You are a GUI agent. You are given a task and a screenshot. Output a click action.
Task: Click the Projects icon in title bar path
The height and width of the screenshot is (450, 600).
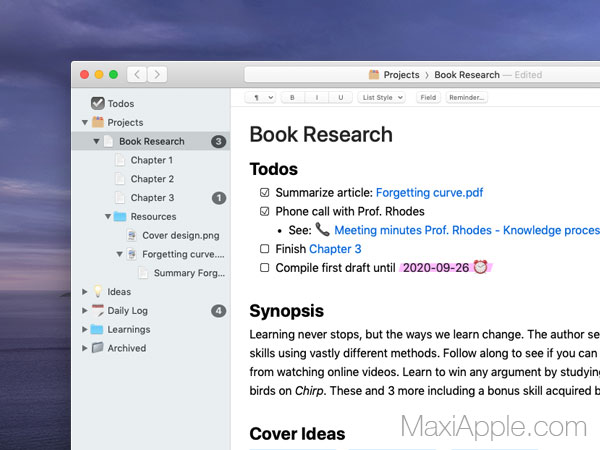pos(373,75)
